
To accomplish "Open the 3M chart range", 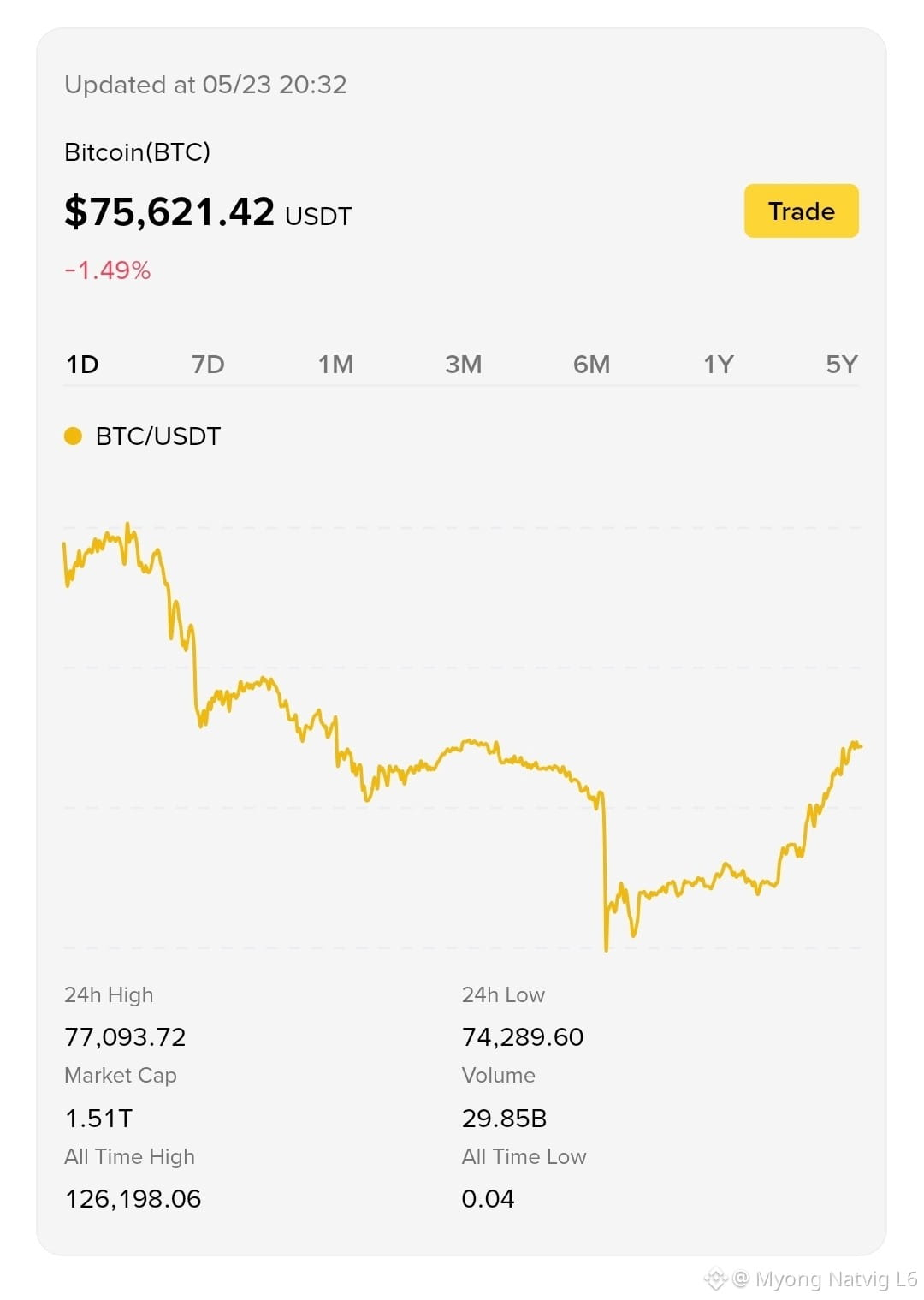I will tap(463, 365).
